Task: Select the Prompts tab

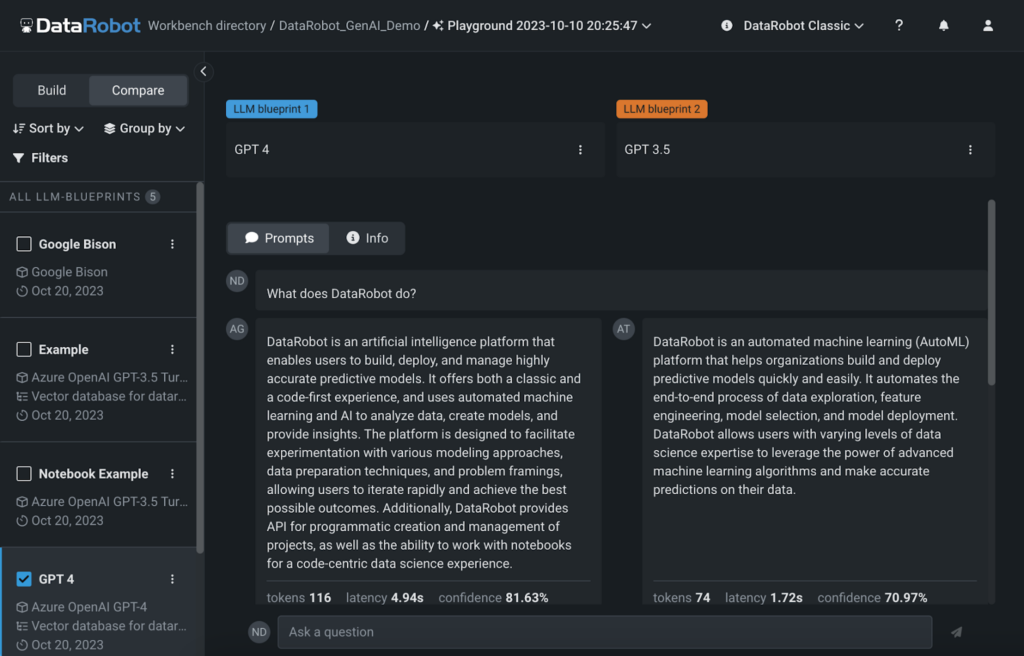Action: 279,238
